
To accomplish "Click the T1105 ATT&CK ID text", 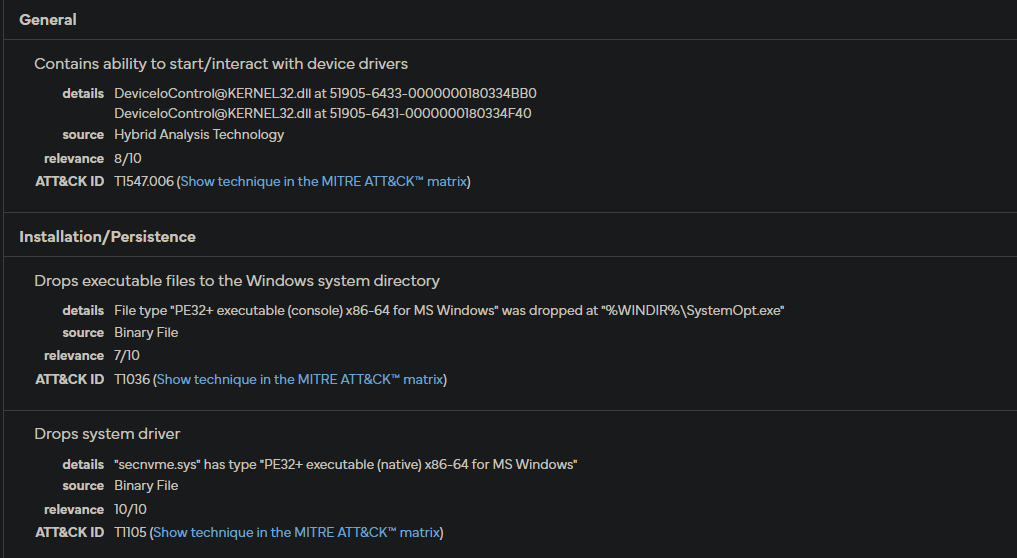I will point(130,532).
